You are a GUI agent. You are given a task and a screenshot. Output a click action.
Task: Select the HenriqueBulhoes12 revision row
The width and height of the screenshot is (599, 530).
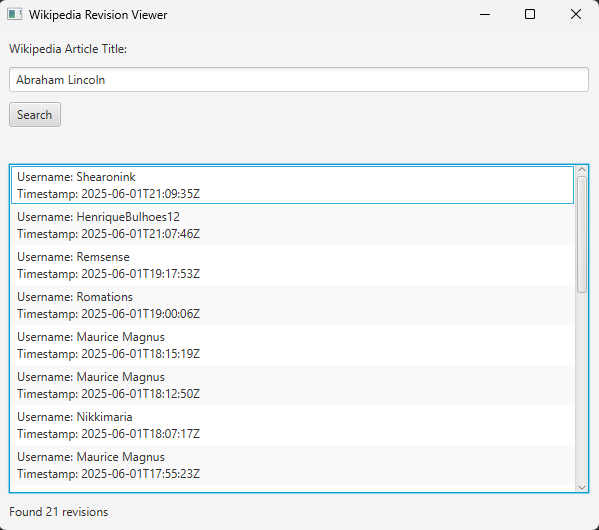point(292,225)
